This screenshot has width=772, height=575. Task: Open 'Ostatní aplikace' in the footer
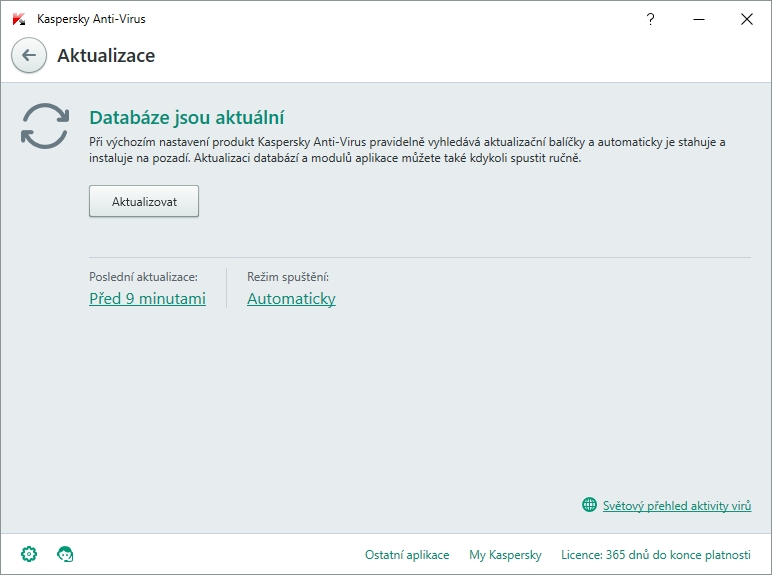[407, 555]
